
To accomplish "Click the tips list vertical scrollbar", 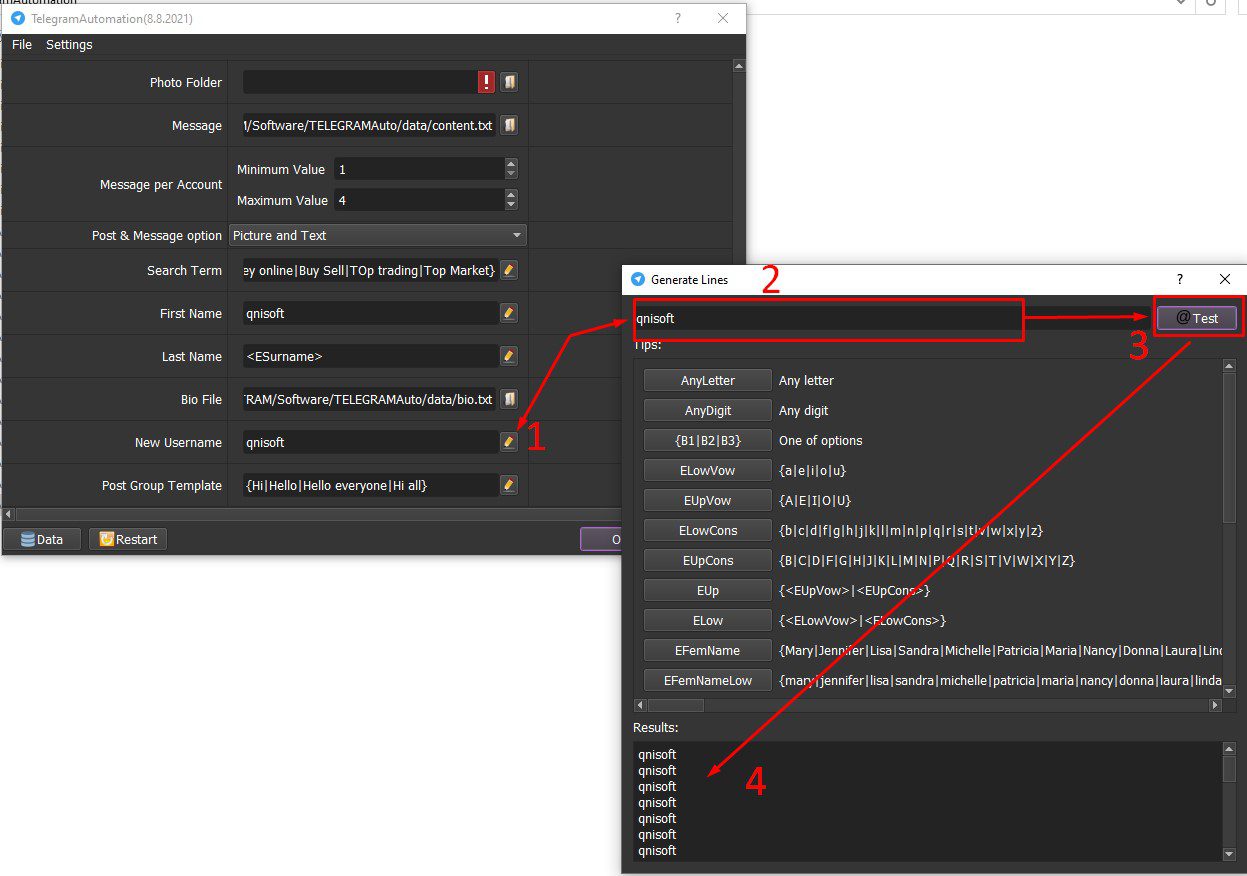I will [x=1229, y=528].
